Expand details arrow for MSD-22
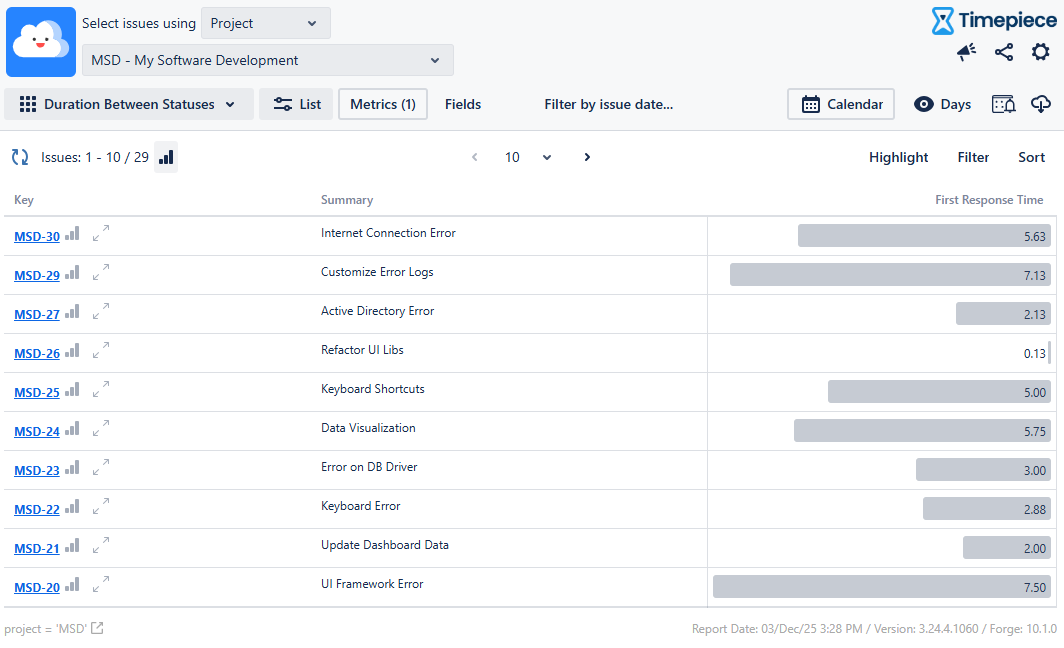 click(x=101, y=506)
